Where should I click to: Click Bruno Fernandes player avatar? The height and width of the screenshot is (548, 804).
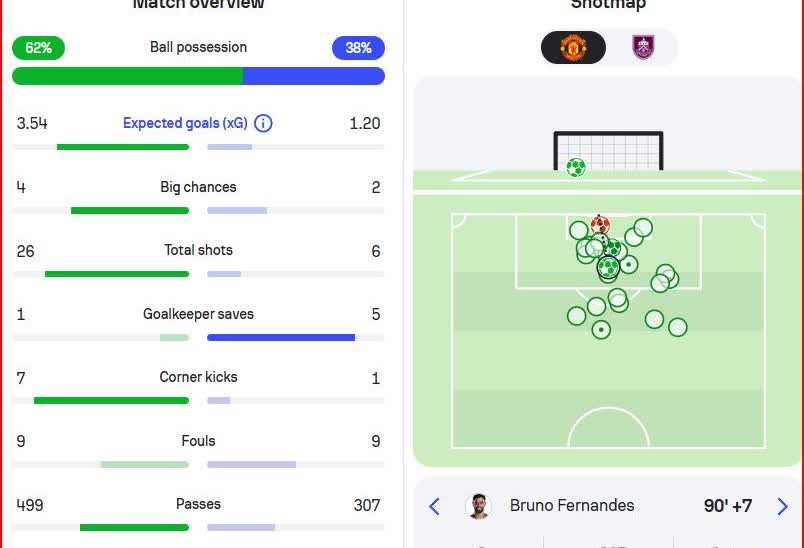click(x=479, y=506)
